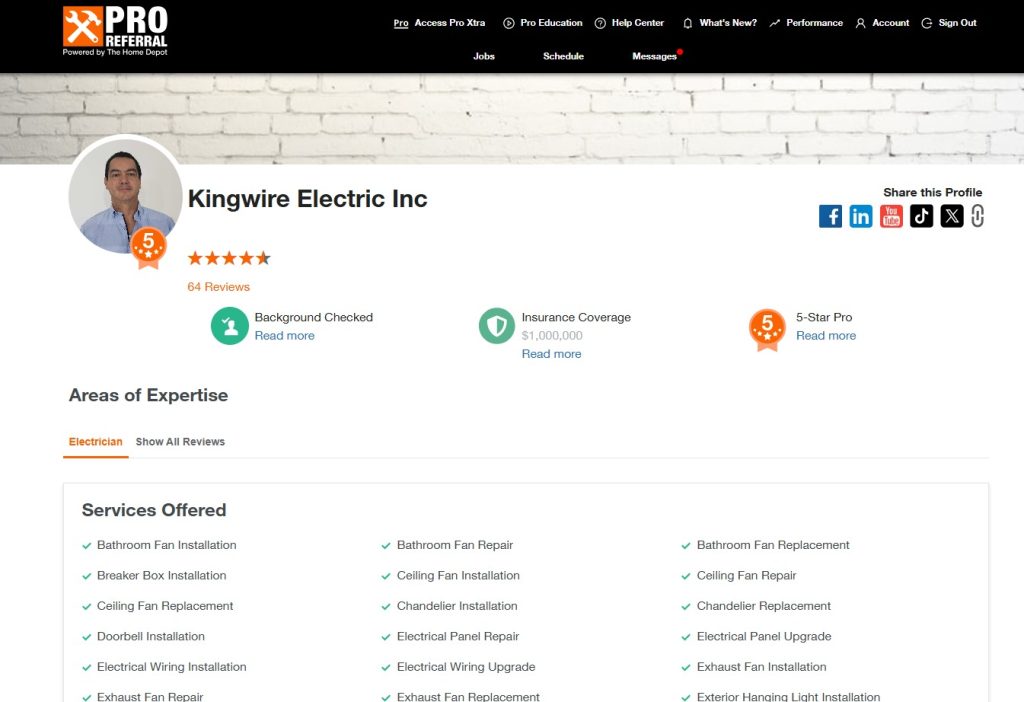Read more about Insurance Coverage
This screenshot has width=1024, height=702.
pyautogui.click(x=551, y=354)
